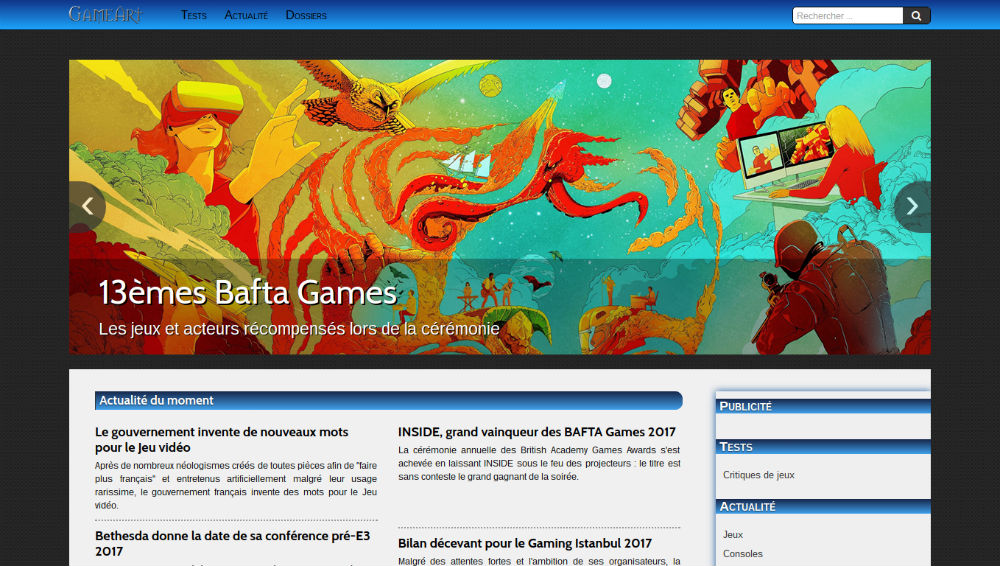Click the magnifier search button

pos(916,15)
